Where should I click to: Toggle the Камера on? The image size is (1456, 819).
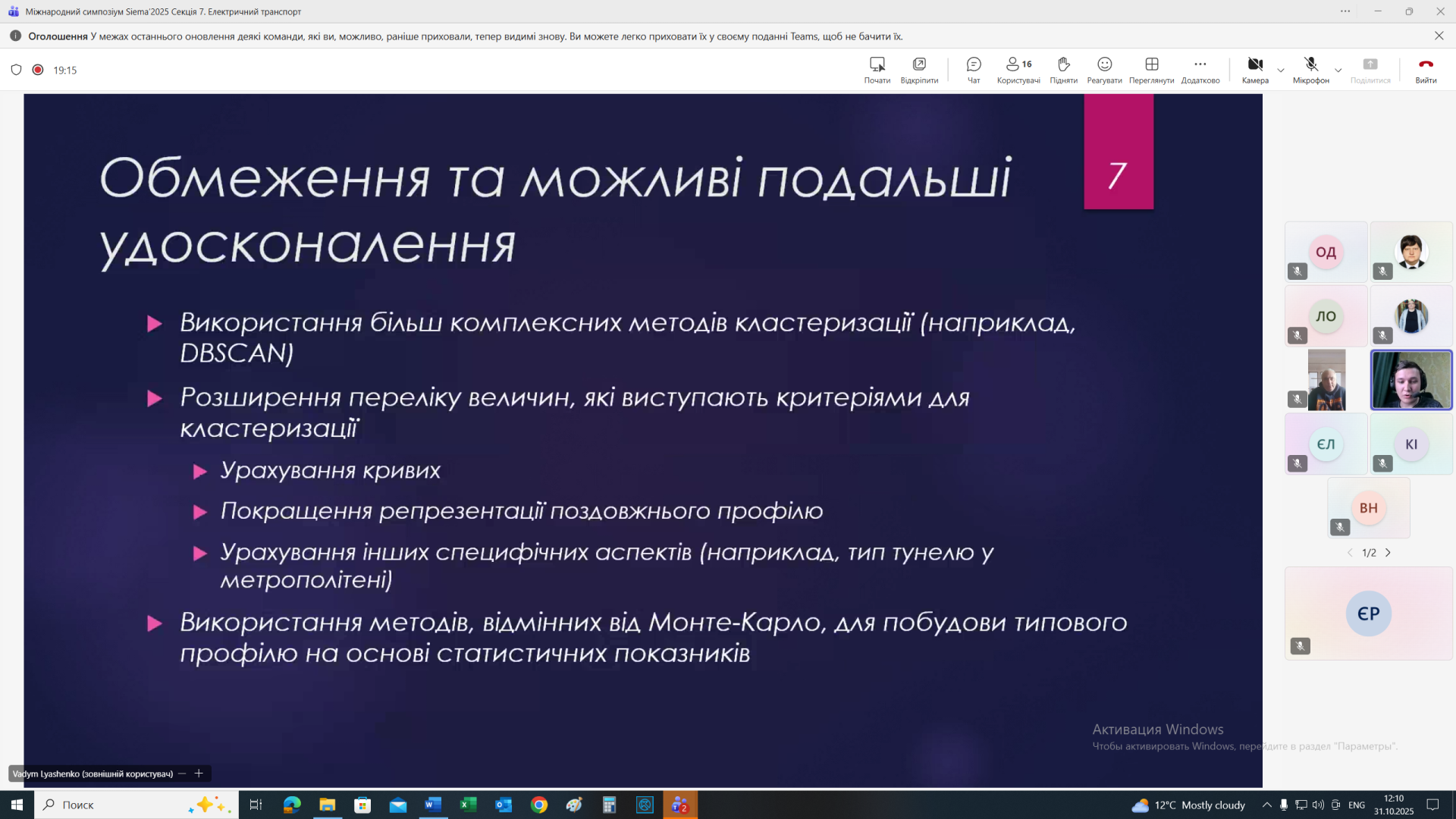click(1255, 69)
